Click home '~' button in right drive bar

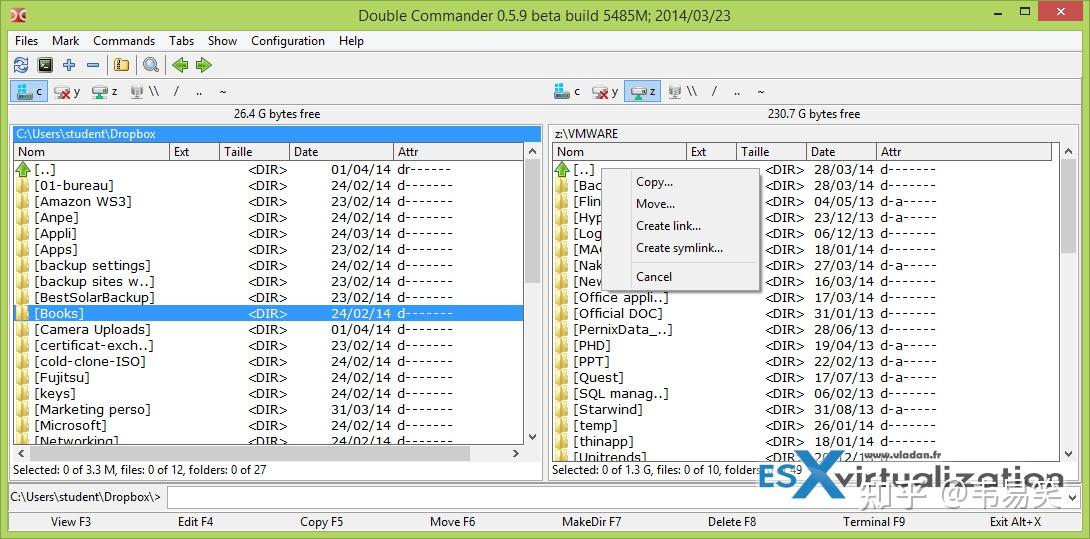(760, 91)
